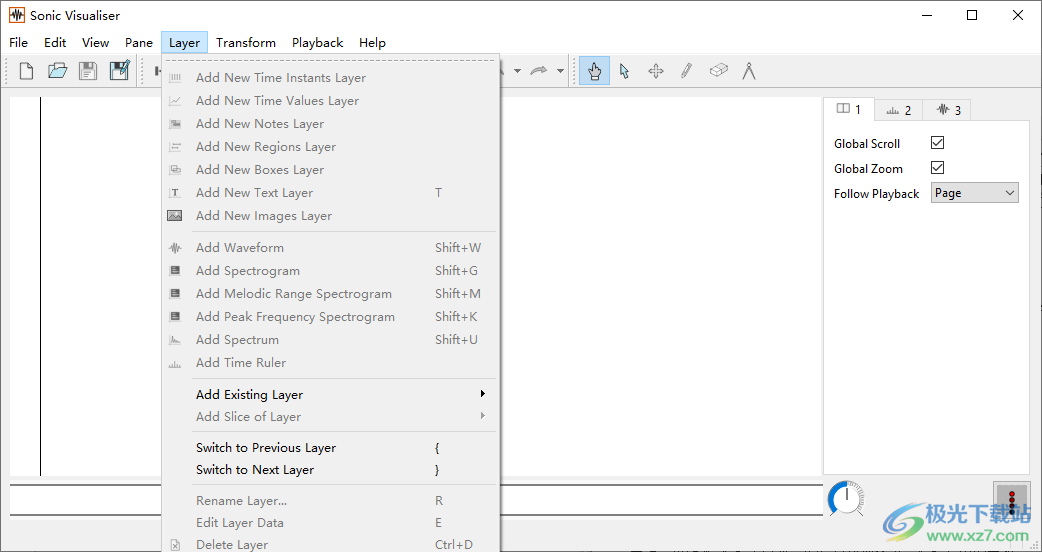Select the Measure compass tool
Screen dimensions: 1042x552
[x=748, y=71]
